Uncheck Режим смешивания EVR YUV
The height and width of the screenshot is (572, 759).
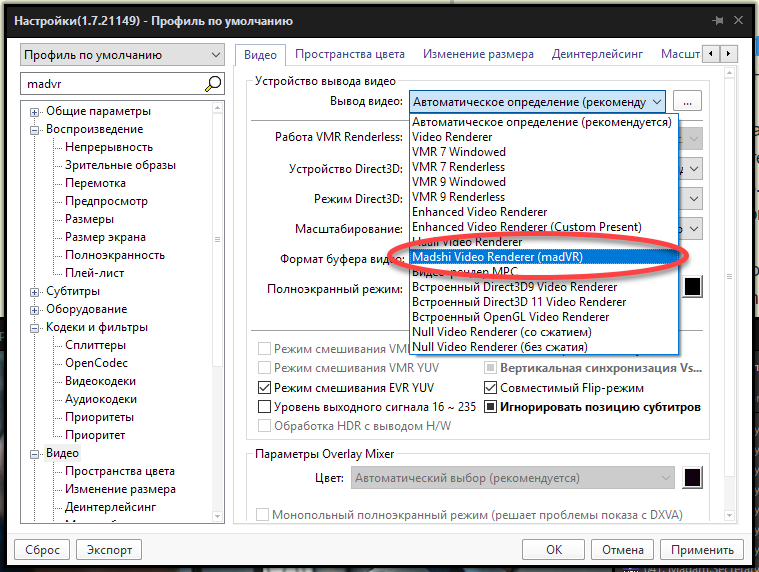point(265,388)
